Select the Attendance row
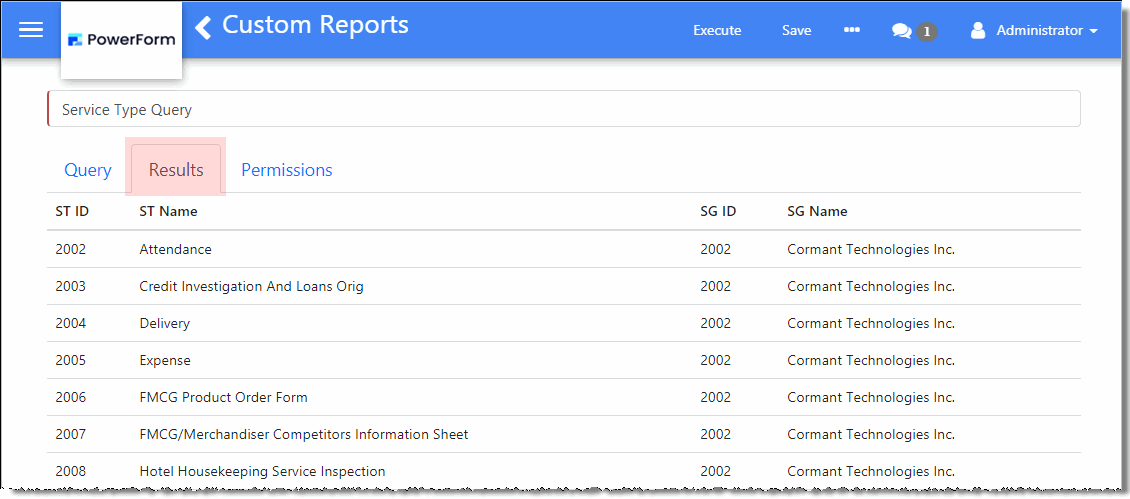The image size is (1130, 499). pyautogui.click(x=175, y=249)
